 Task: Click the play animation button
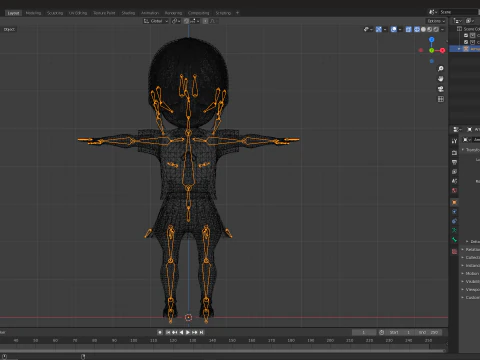tap(188, 332)
